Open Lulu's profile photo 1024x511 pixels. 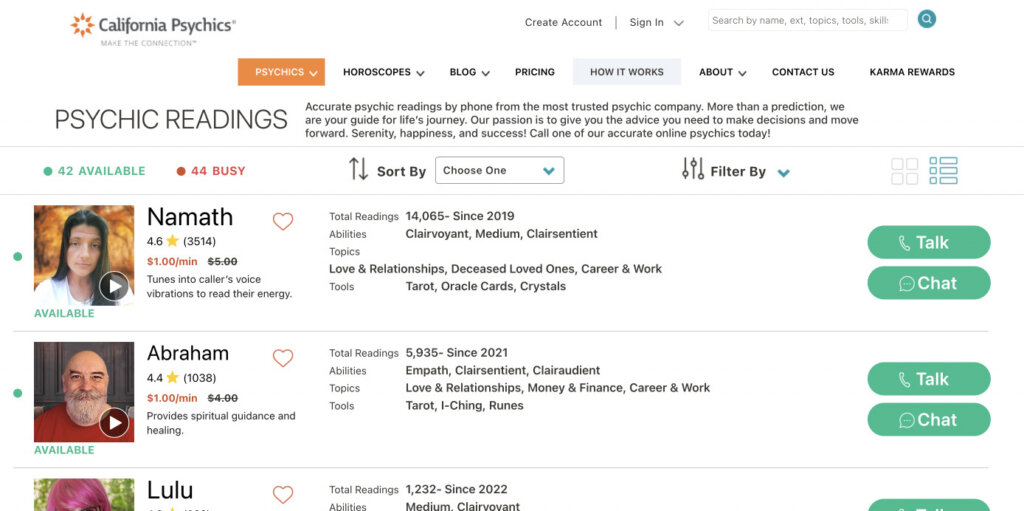[x=84, y=495]
